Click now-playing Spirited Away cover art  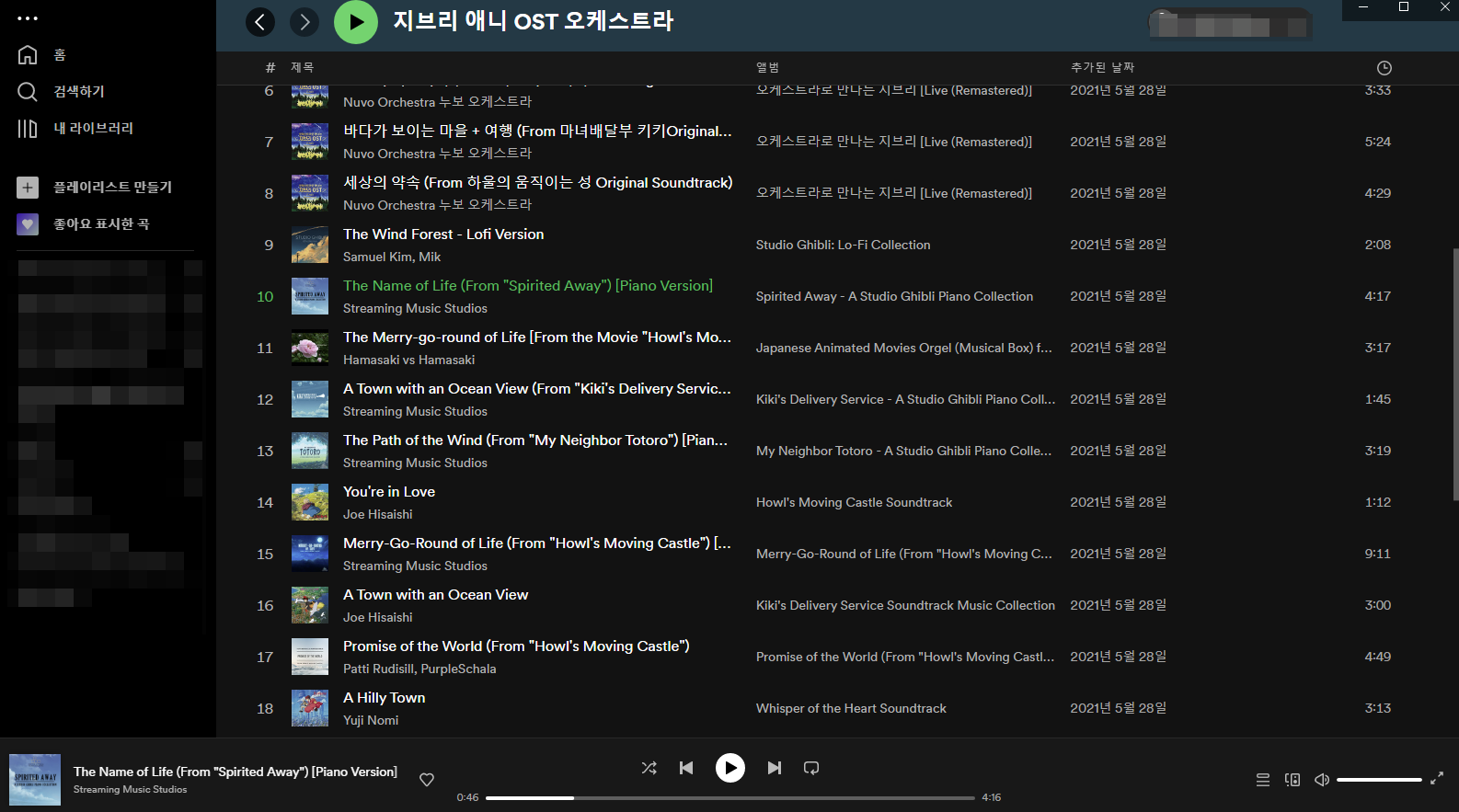click(35, 780)
